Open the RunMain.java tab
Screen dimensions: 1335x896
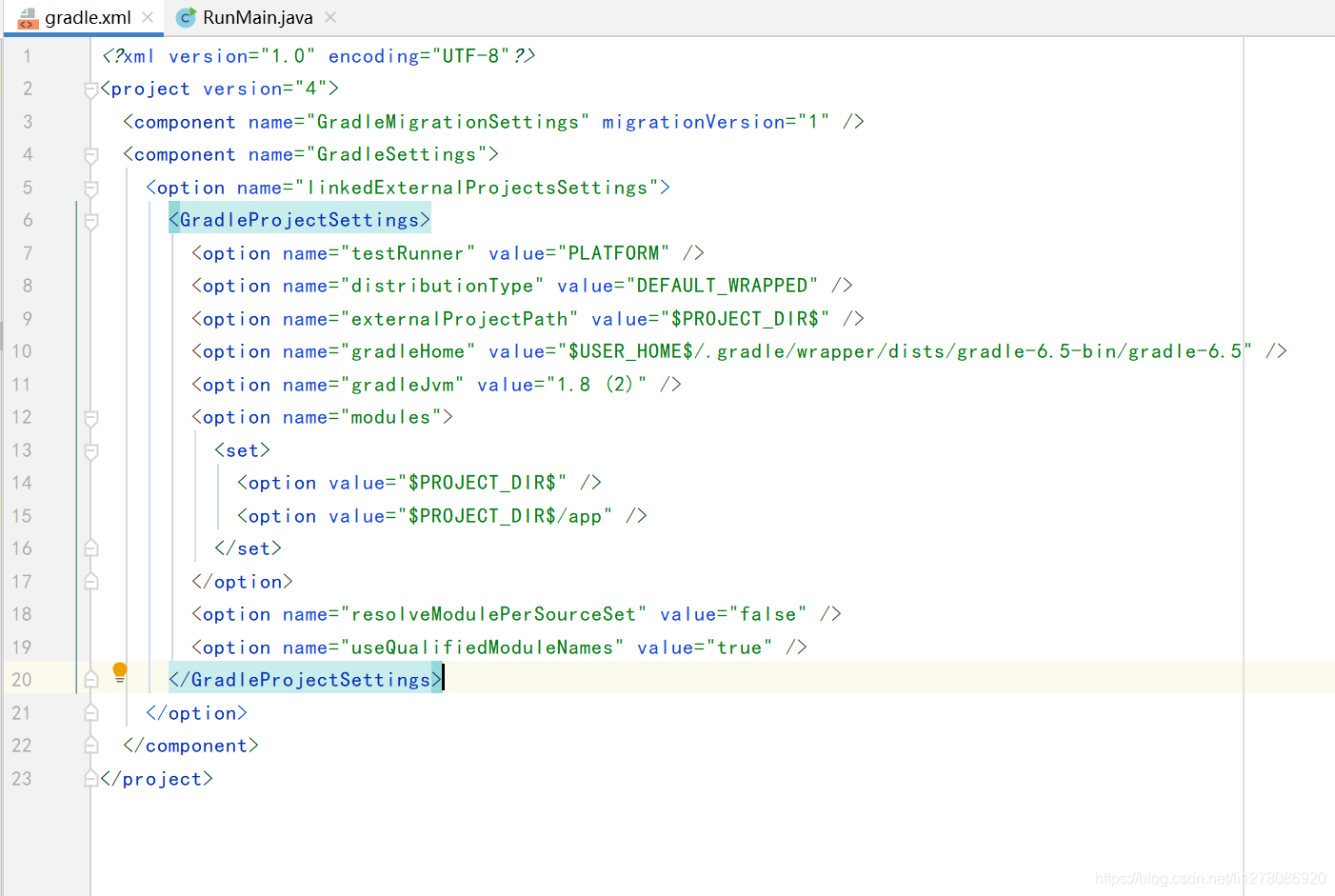pyautogui.click(x=257, y=17)
